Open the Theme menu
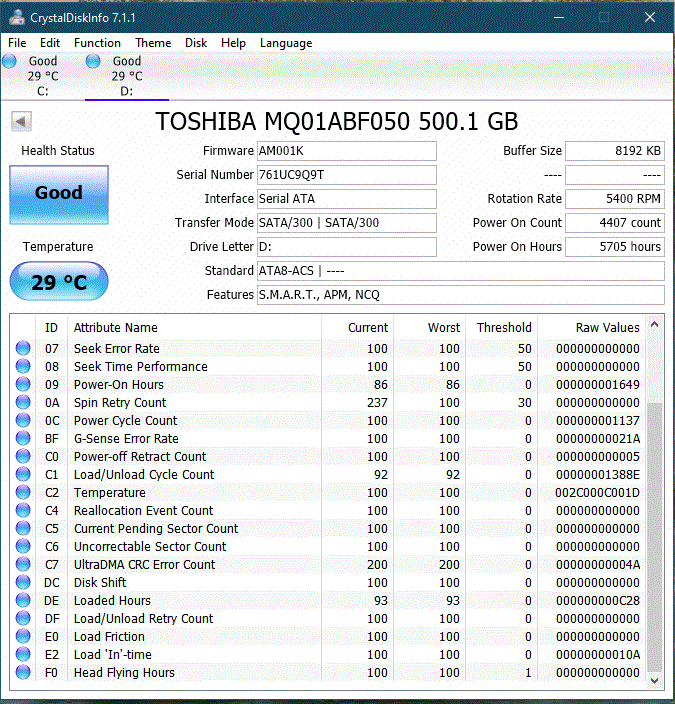 pos(153,43)
